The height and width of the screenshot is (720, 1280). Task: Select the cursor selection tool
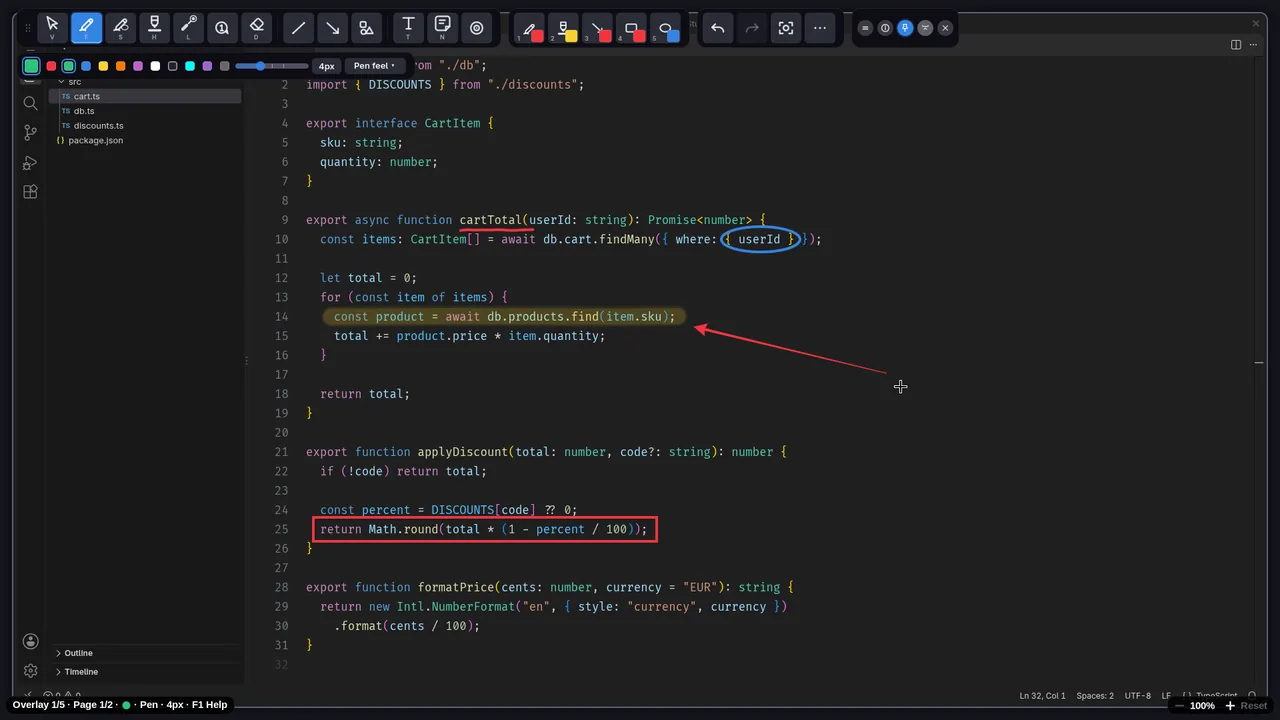[52, 28]
